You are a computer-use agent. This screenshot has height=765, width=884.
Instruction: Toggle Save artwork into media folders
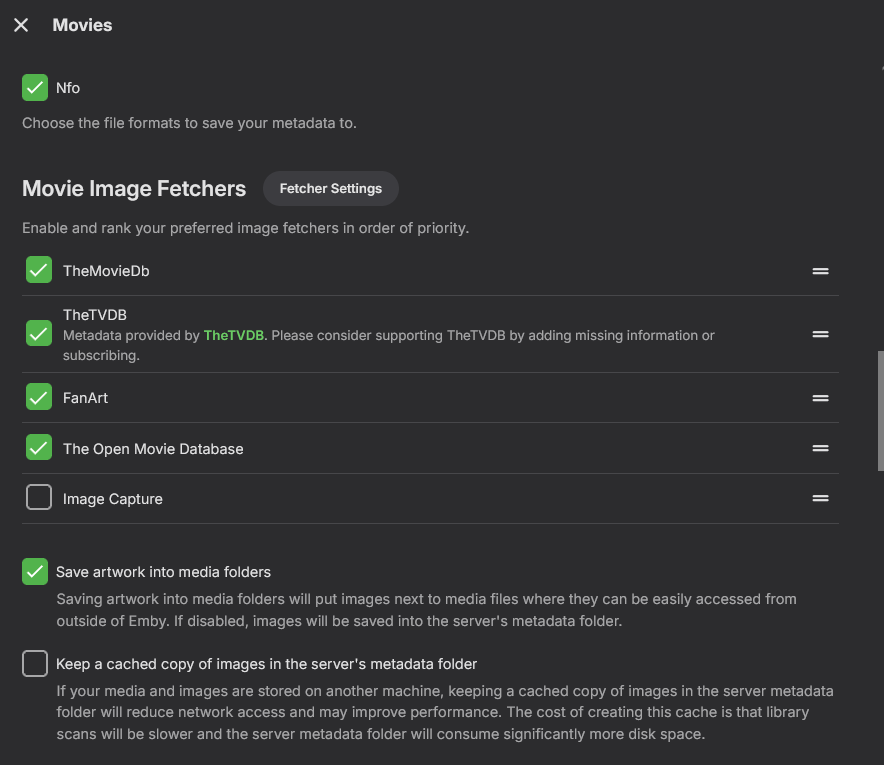coord(35,572)
